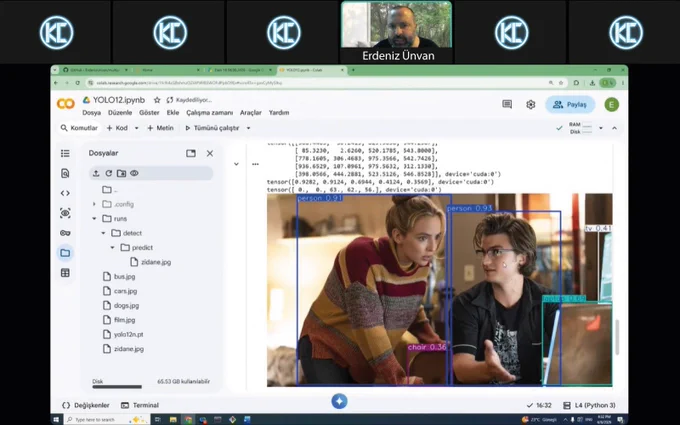Open the Dosya menu

tap(92, 112)
